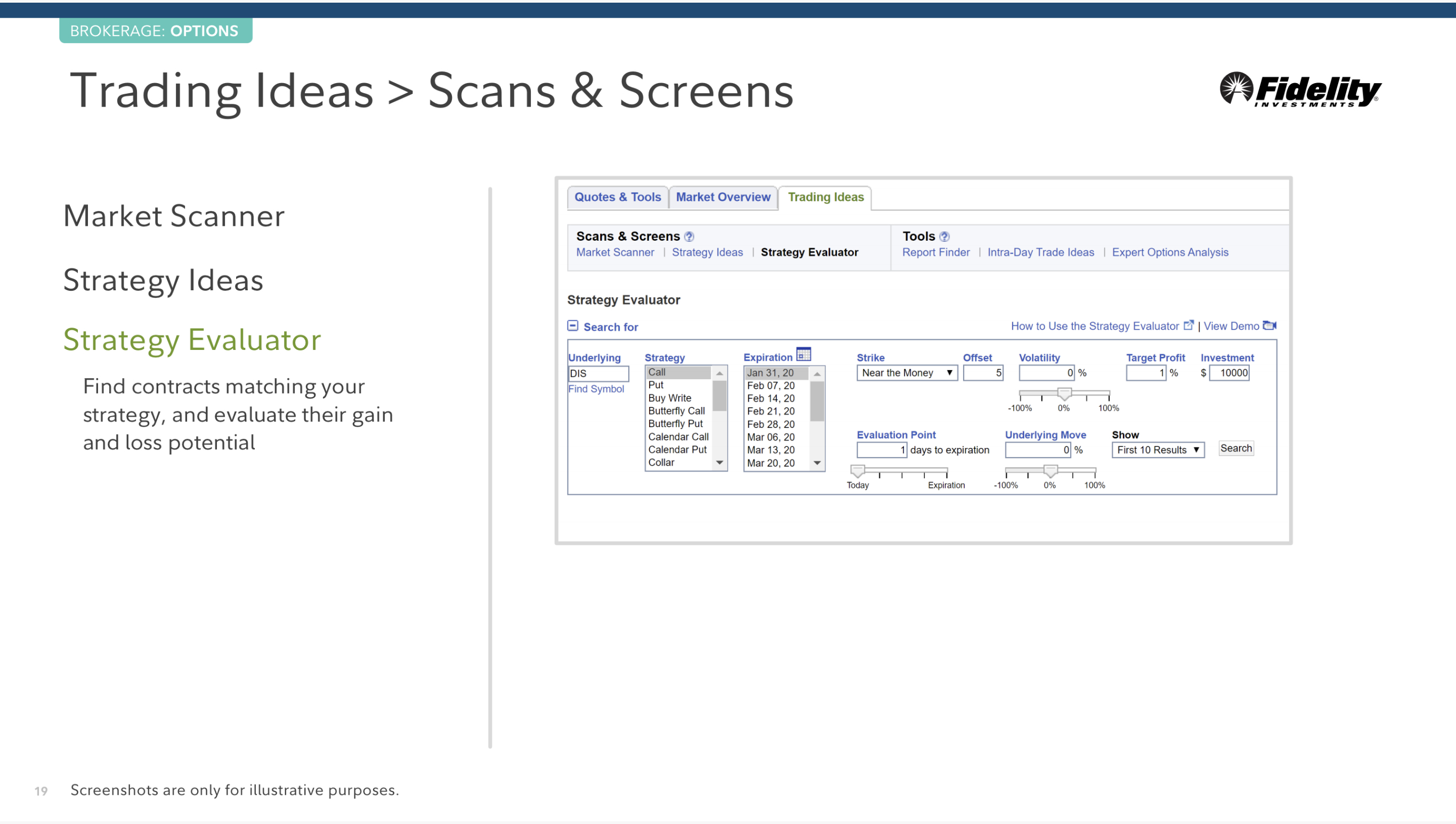
Task: Click the Tools help question icon
Action: click(944, 236)
